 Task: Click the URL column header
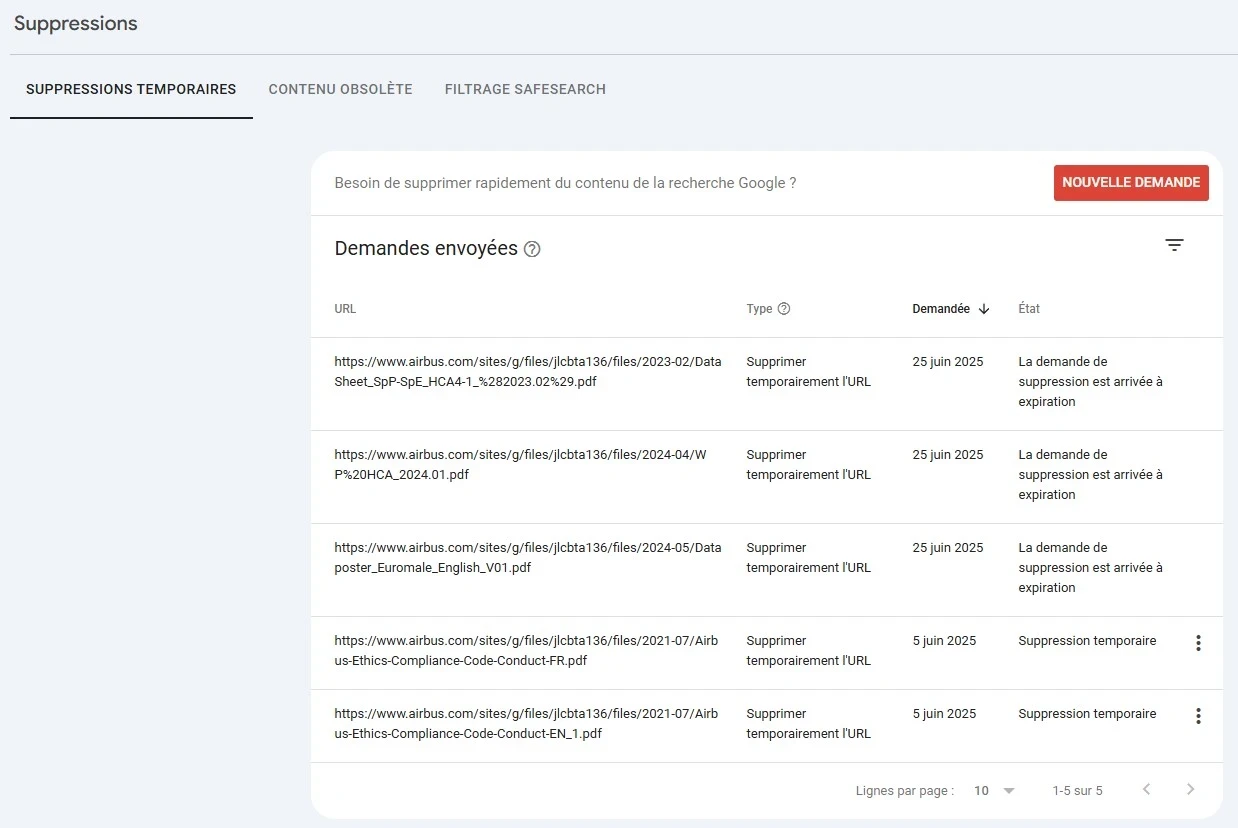click(345, 308)
